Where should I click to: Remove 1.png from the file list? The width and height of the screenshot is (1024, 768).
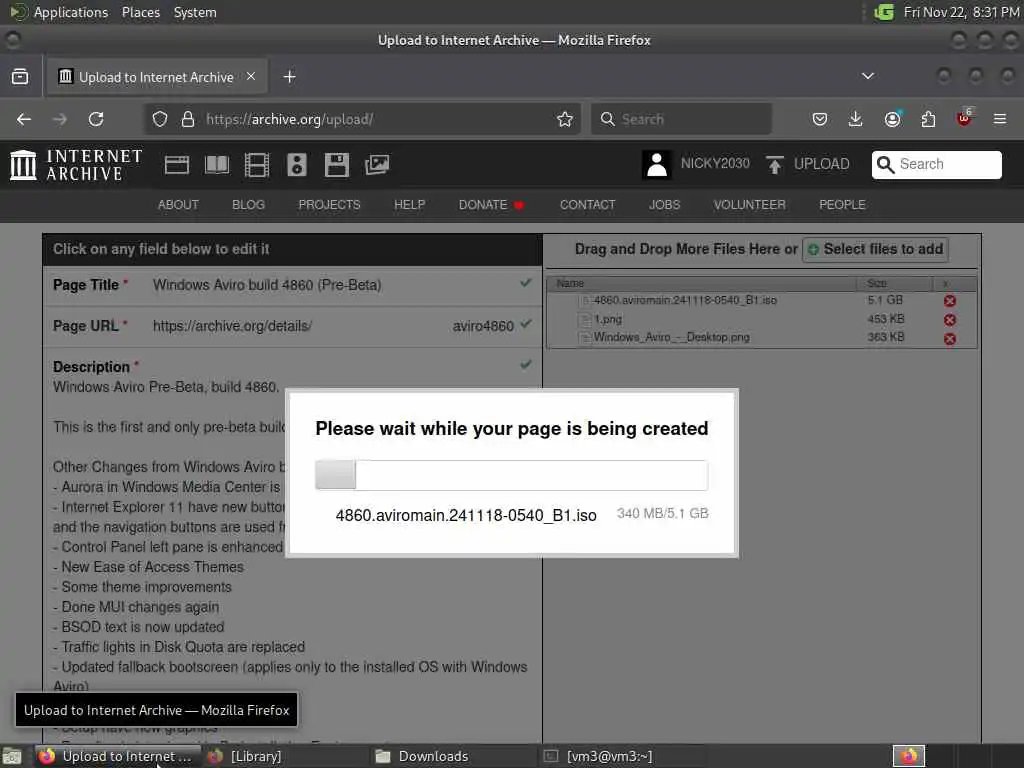coord(950,320)
